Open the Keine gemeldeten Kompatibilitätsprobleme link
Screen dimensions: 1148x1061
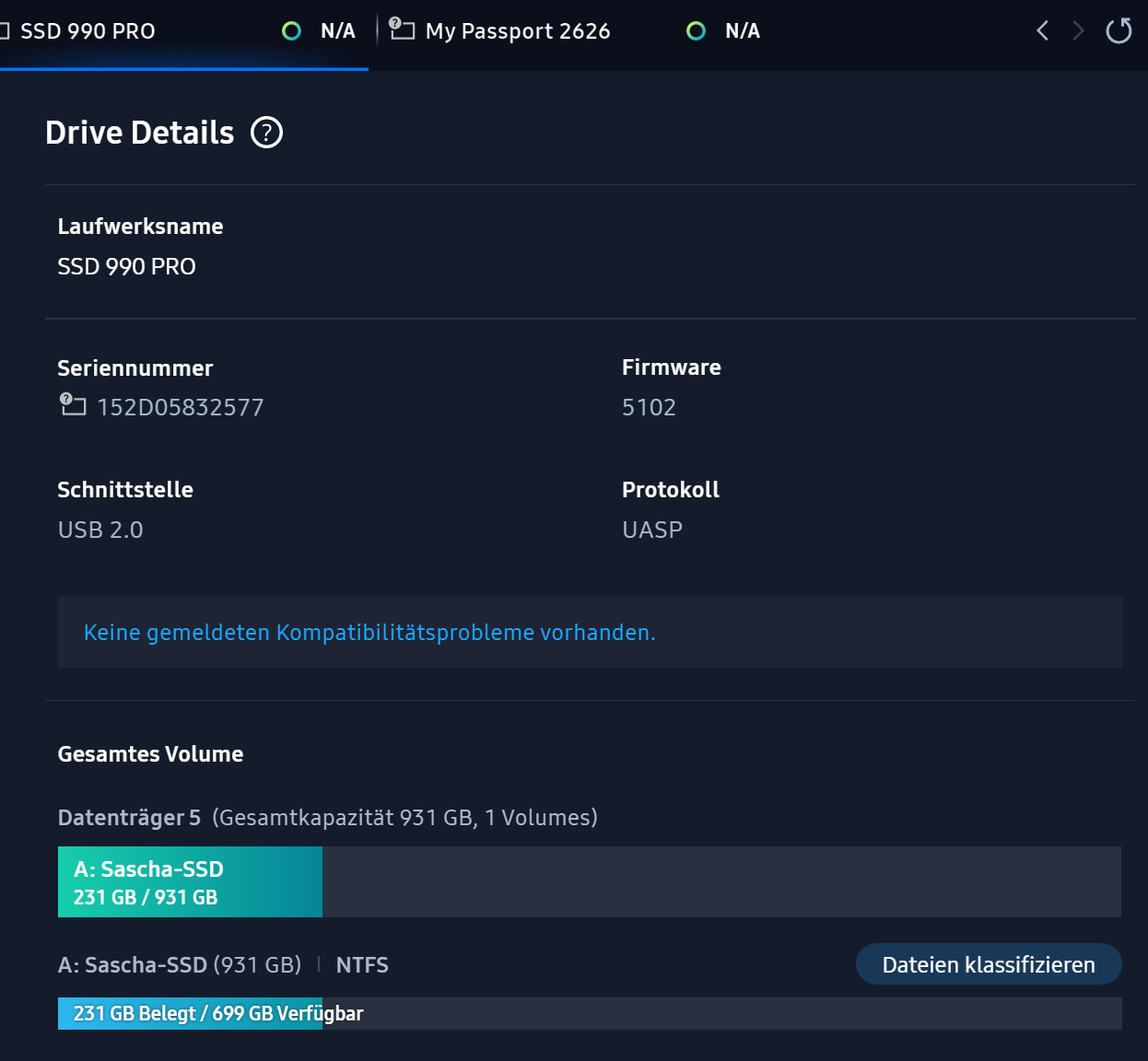(x=369, y=633)
